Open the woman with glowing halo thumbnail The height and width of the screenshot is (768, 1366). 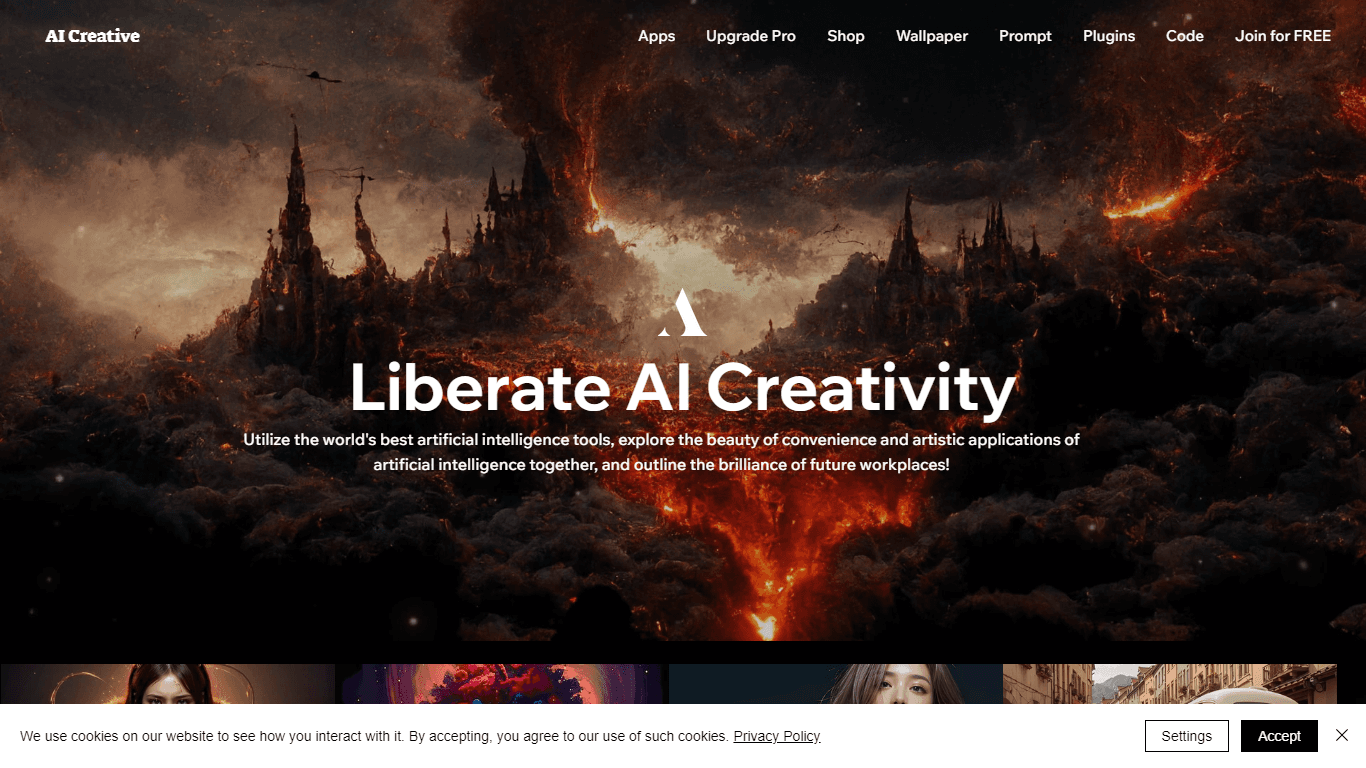point(168,684)
